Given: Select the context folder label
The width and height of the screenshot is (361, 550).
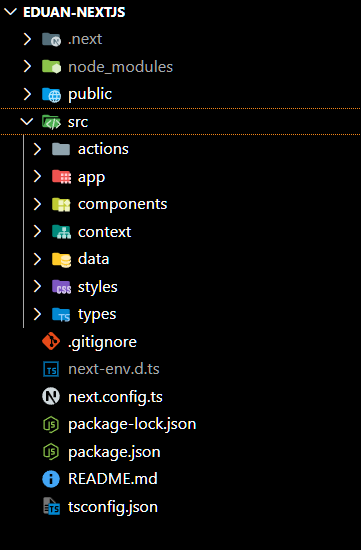Looking at the screenshot, I should [x=105, y=232].
